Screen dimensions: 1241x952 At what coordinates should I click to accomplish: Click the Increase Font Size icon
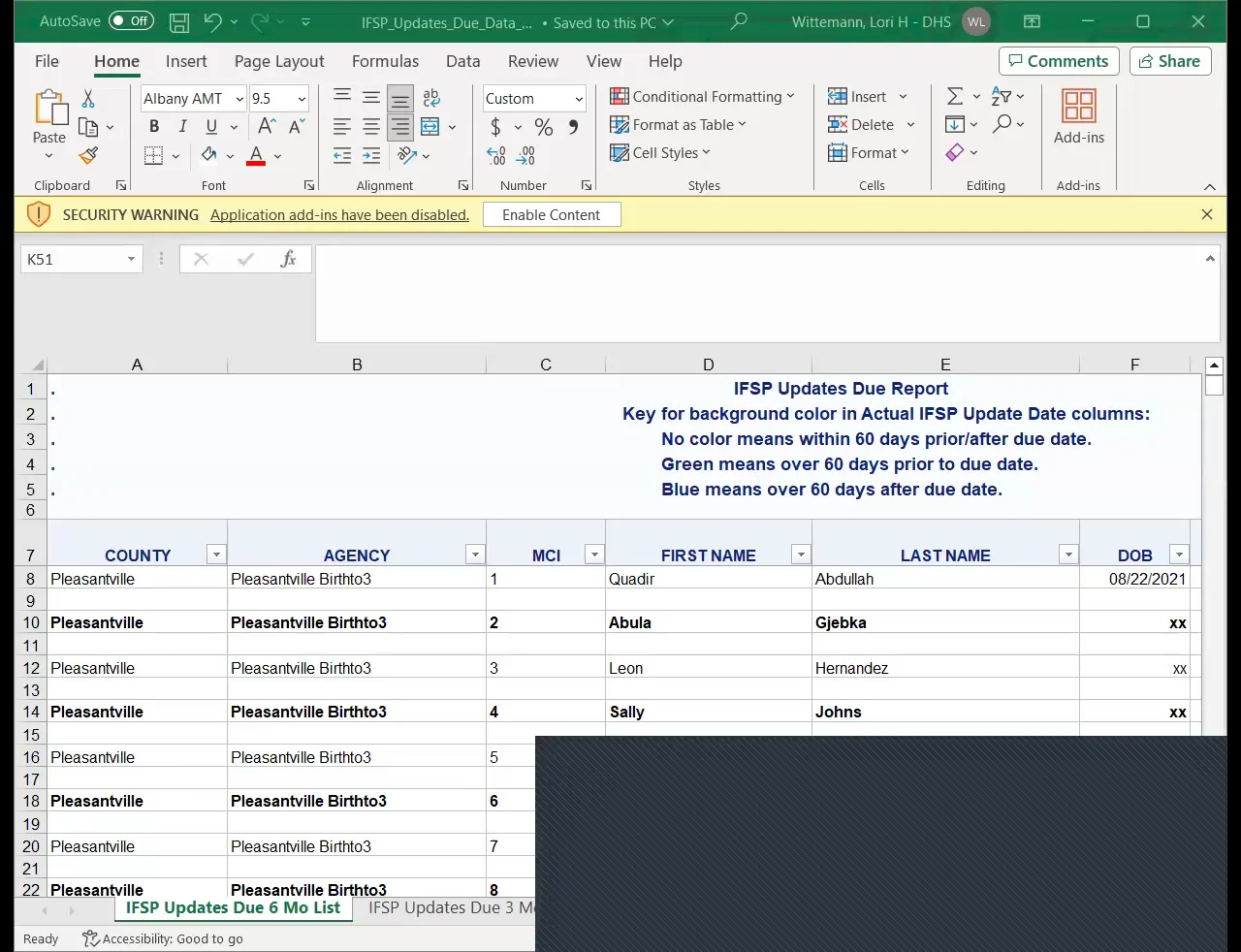(267, 127)
